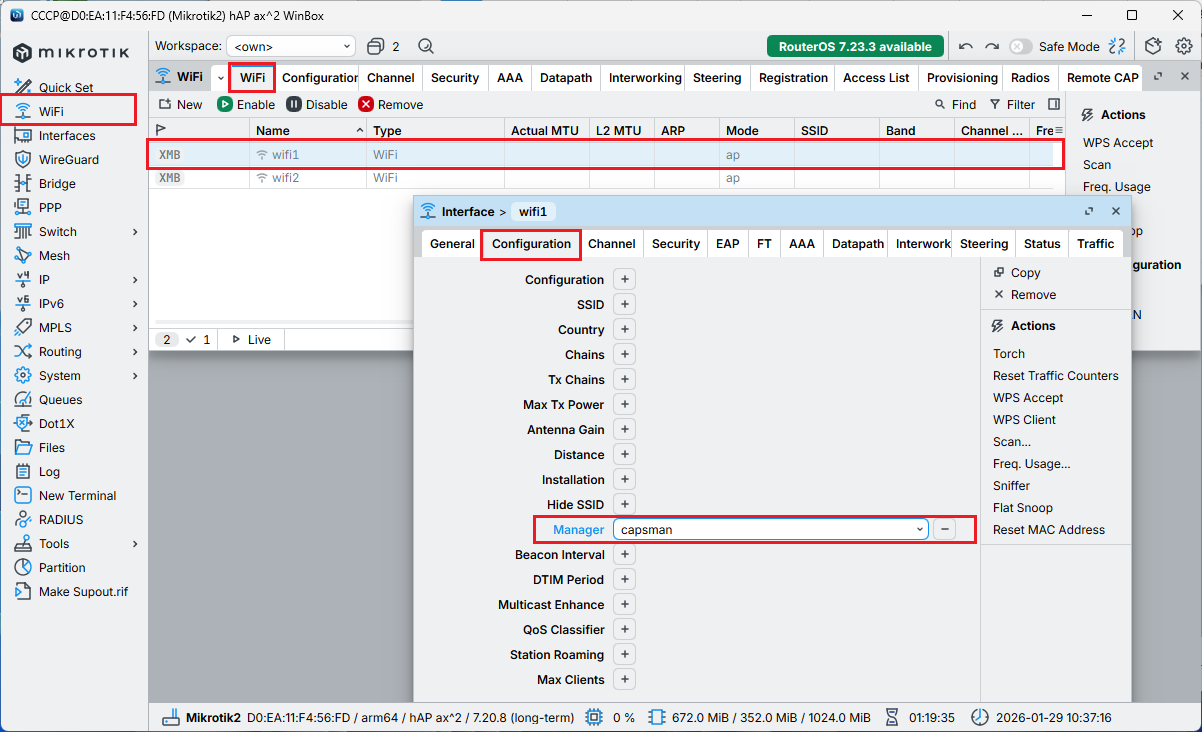1202x732 pixels.
Task: Open the Workspace dropdown
Action: click(291, 46)
